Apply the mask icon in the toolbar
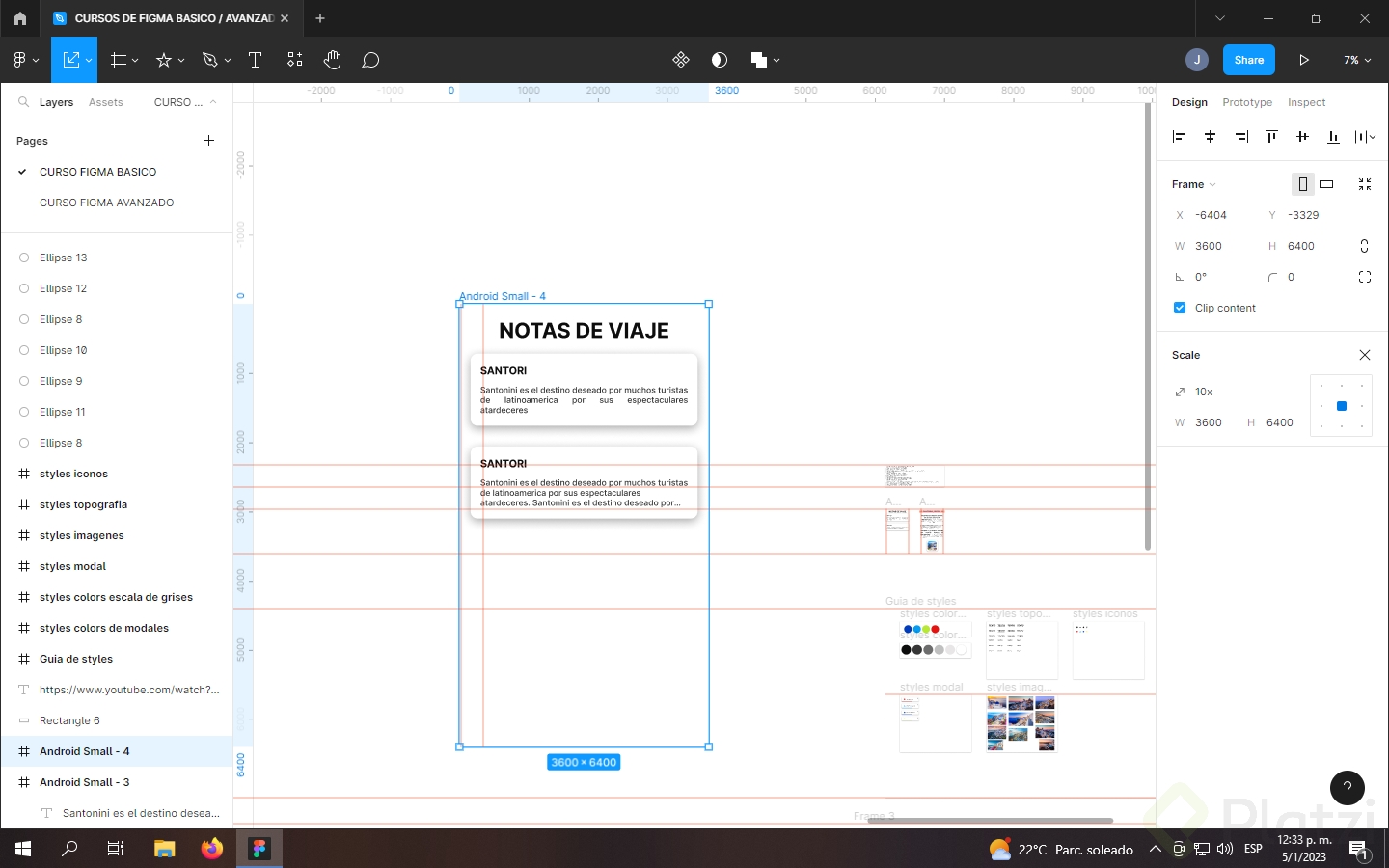 719,60
